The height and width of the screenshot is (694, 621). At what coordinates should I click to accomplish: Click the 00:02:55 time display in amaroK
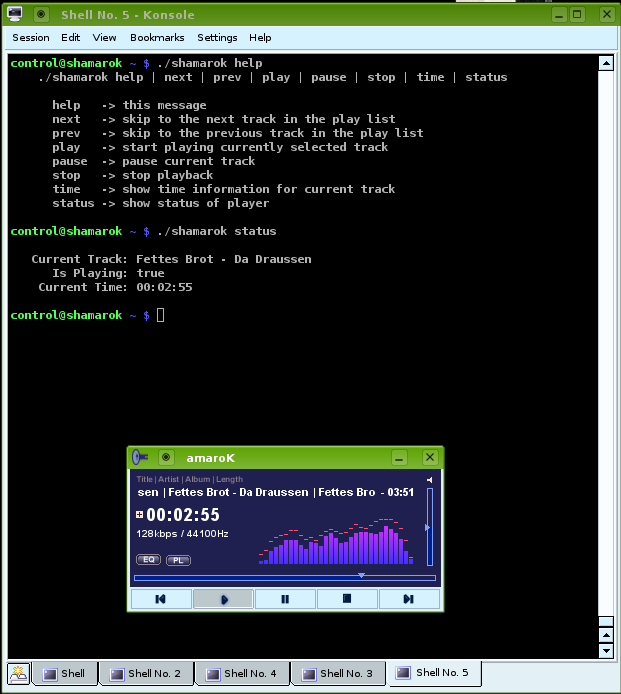click(x=183, y=515)
